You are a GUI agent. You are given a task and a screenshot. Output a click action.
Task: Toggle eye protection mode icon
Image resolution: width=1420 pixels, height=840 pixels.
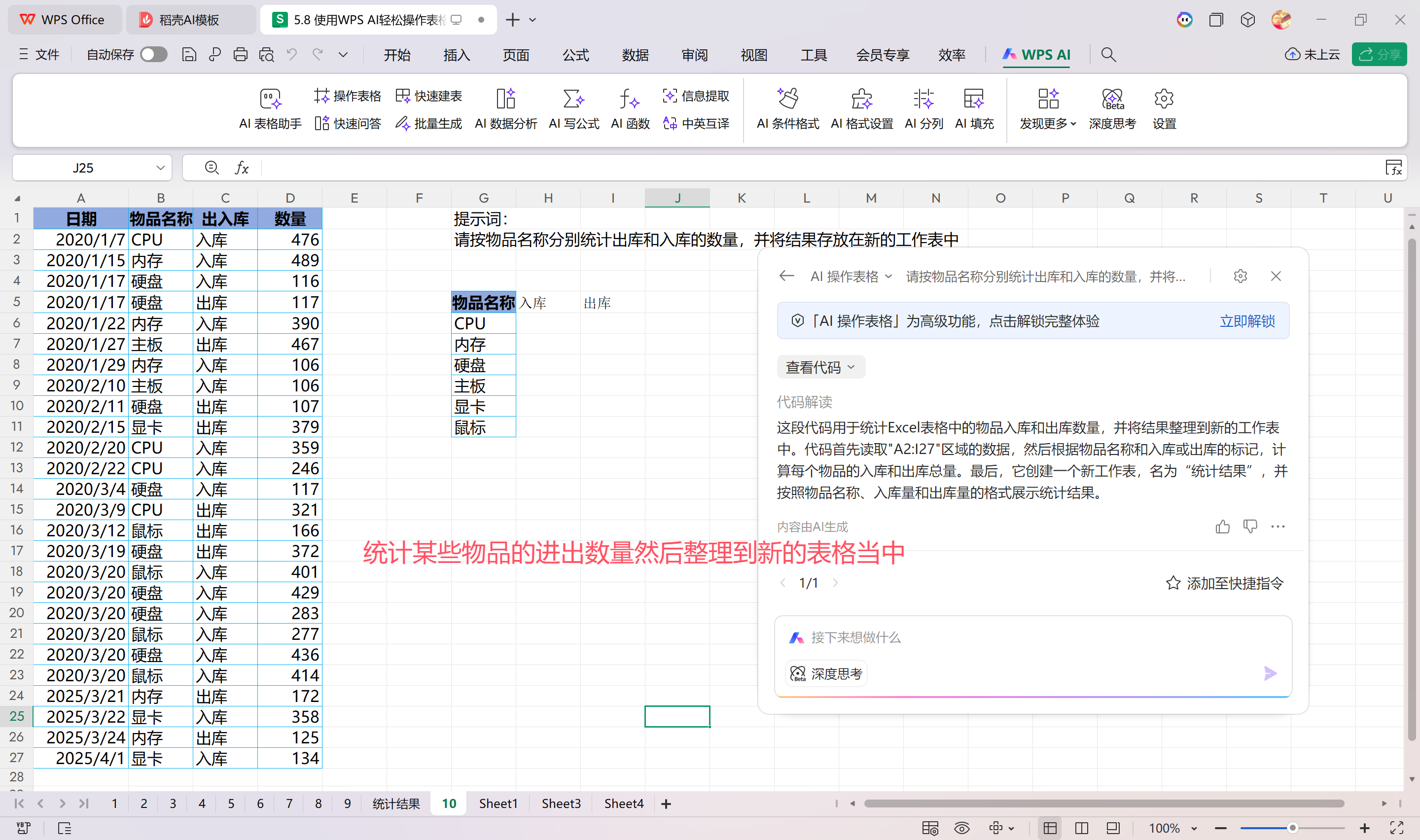point(961,828)
